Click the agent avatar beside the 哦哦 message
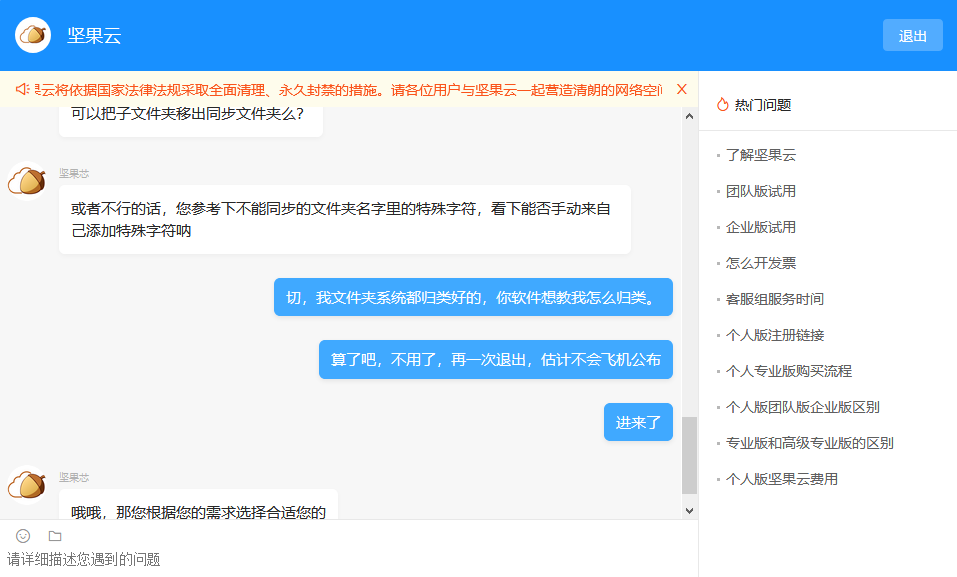The image size is (957, 577). click(x=27, y=485)
